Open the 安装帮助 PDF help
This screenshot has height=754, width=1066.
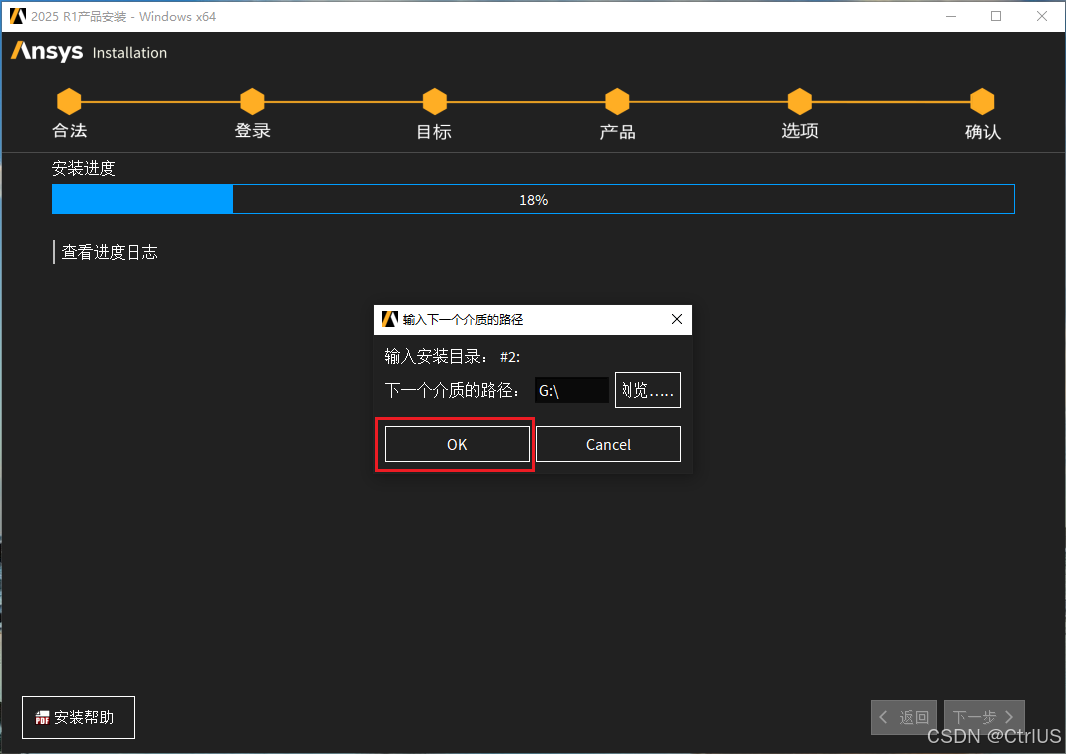pyautogui.click(x=78, y=717)
